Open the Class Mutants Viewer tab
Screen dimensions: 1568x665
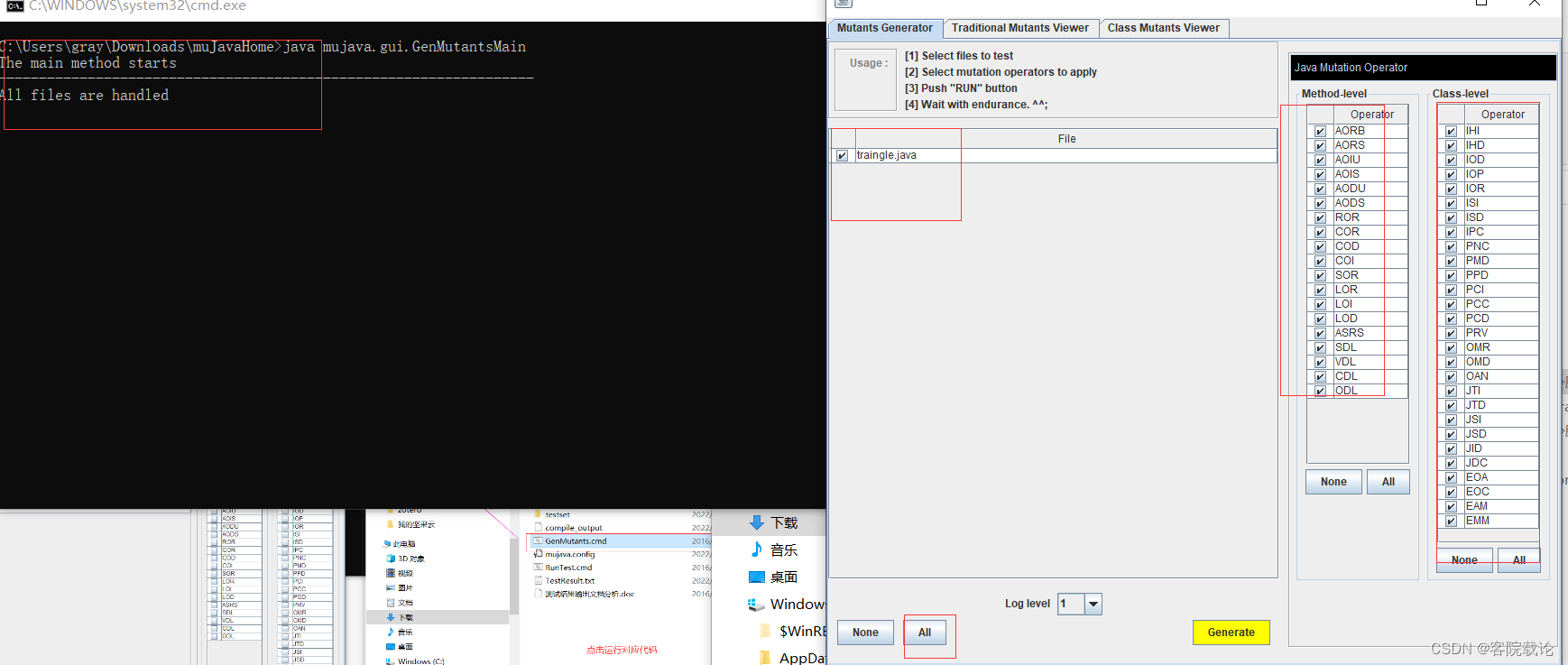pyautogui.click(x=1164, y=28)
